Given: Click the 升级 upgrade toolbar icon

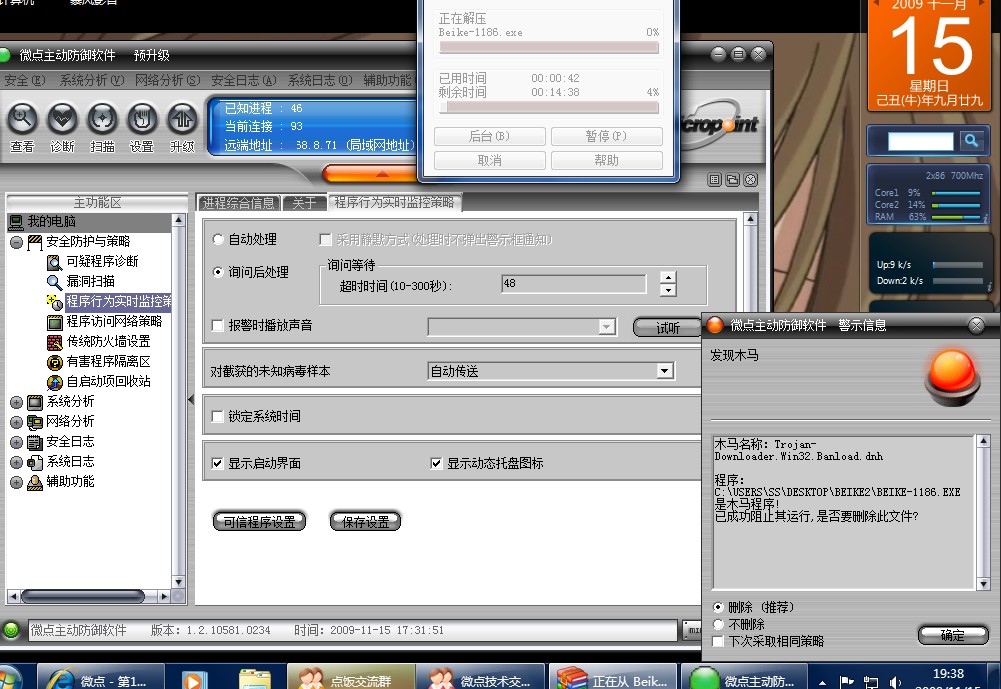Looking at the screenshot, I should point(182,119).
